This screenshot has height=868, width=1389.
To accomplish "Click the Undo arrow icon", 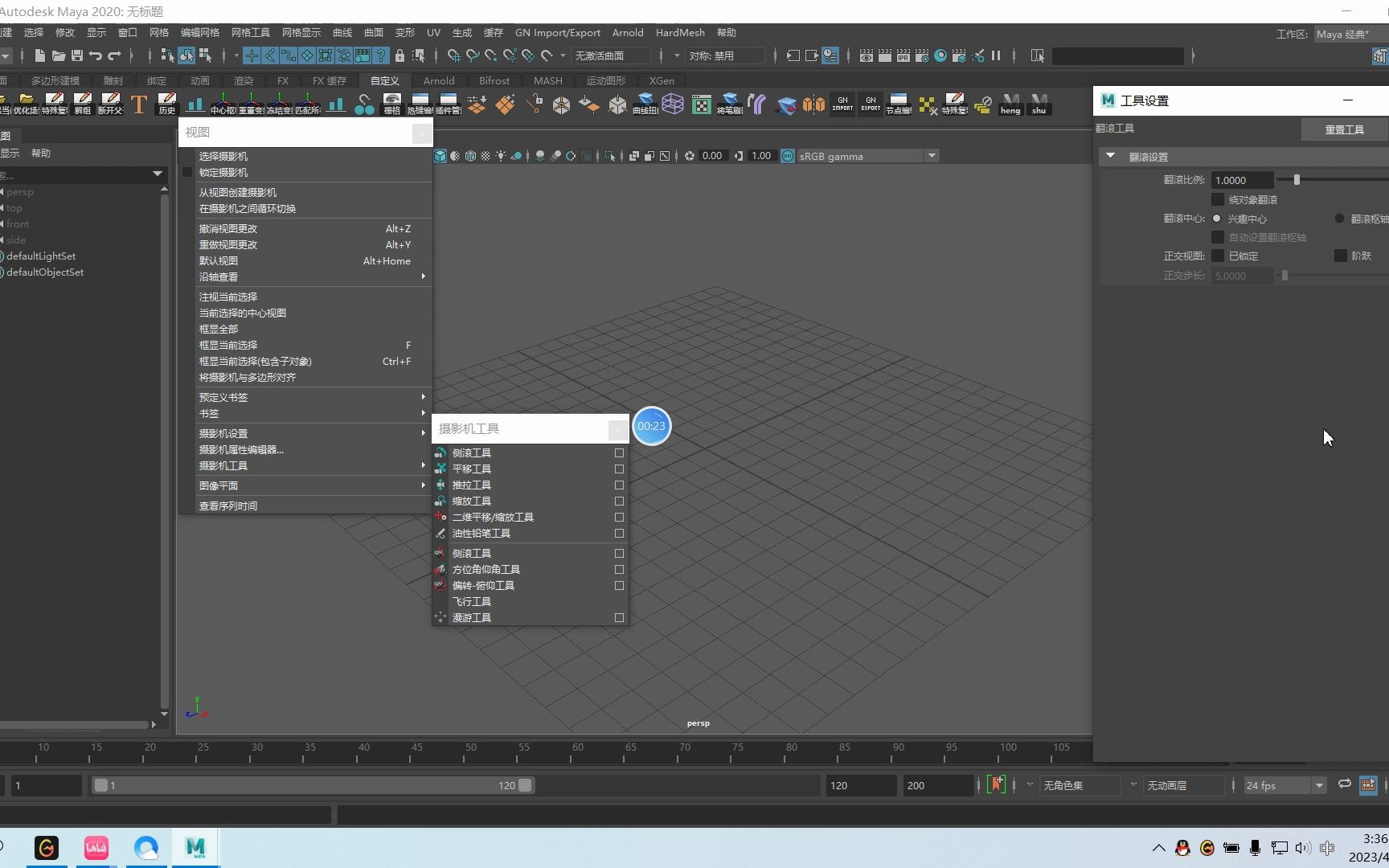I will [96, 55].
